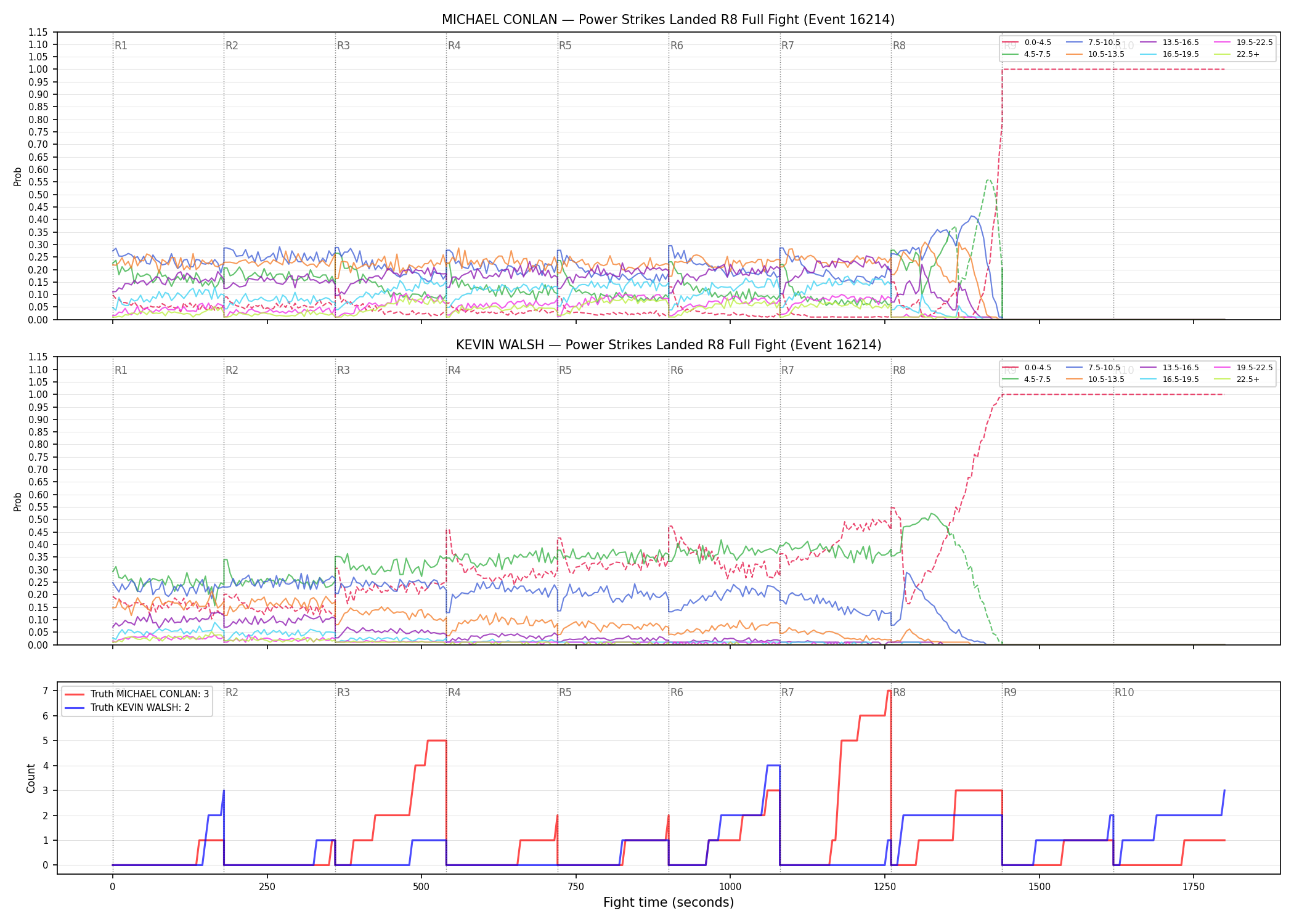Select R7 round label in Walsh chart
Image resolution: width=1294 pixels, height=924 pixels.
click(x=787, y=370)
